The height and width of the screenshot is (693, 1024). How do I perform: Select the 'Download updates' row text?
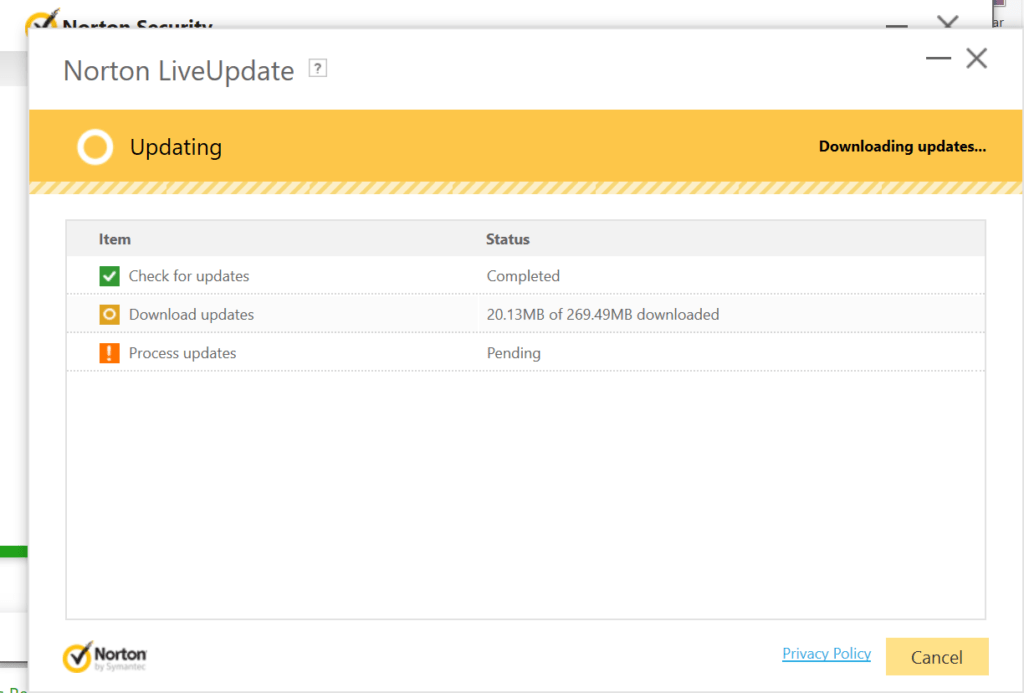(191, 315)
